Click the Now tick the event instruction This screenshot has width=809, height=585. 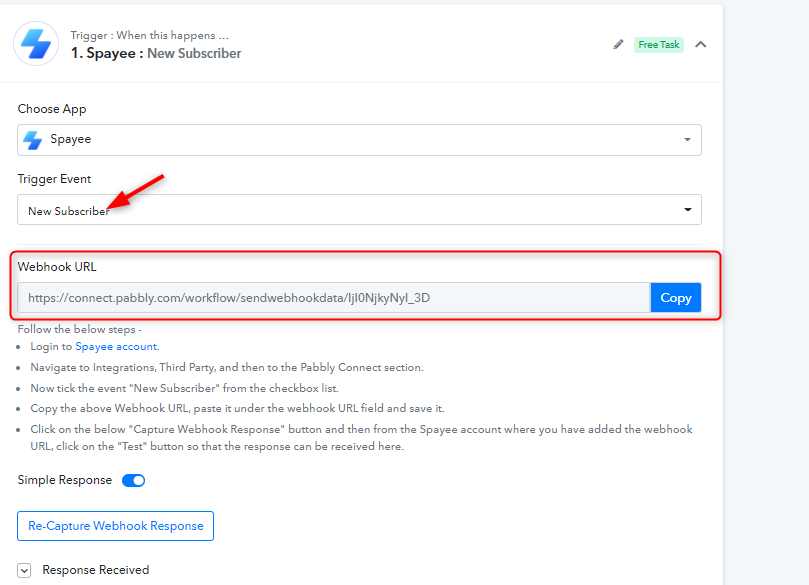click(x=184, y=388)
